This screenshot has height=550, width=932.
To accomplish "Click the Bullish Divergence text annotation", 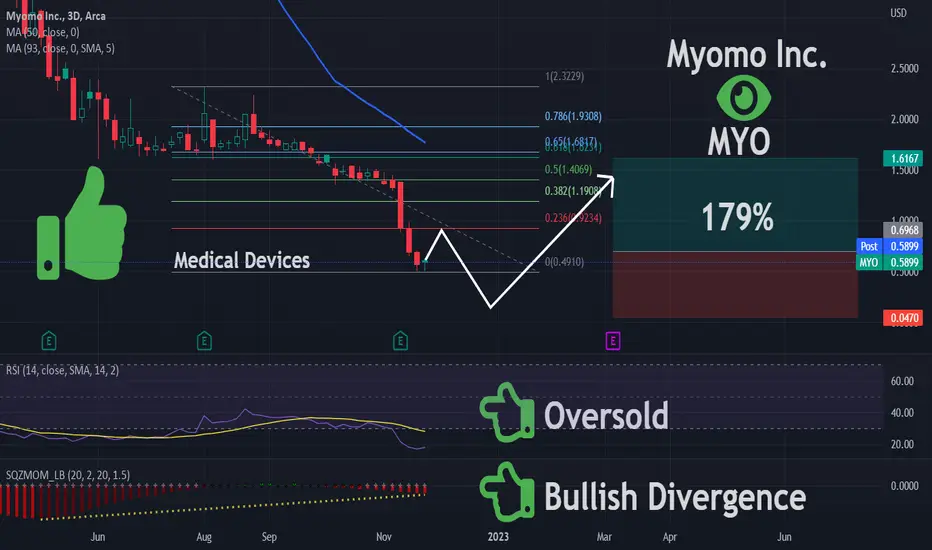I will 675,497.
